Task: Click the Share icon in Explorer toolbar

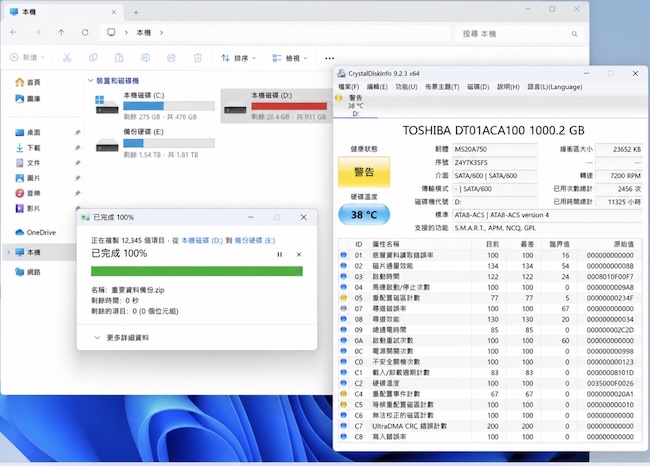Action: pyautogui.click(x=171, y=58)
